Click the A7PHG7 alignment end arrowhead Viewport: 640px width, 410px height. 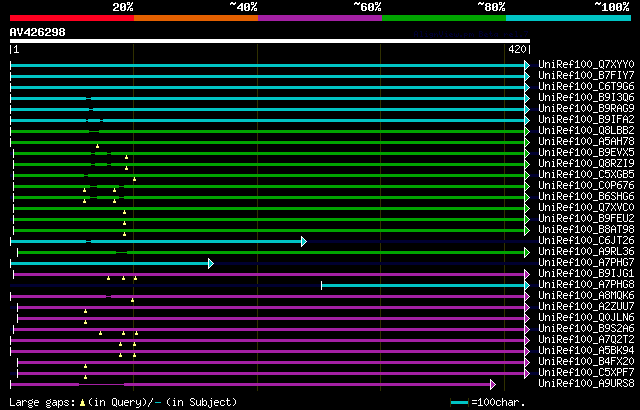click(211, 264)
